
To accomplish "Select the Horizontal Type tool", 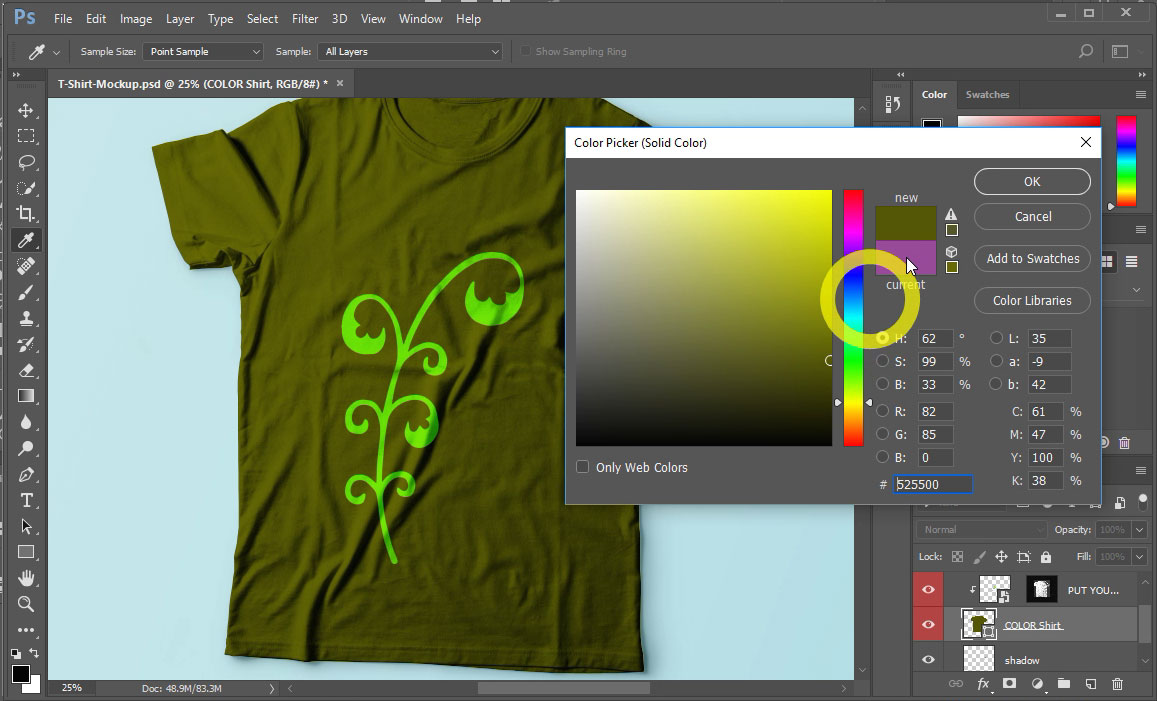I will tap(26, 500).
